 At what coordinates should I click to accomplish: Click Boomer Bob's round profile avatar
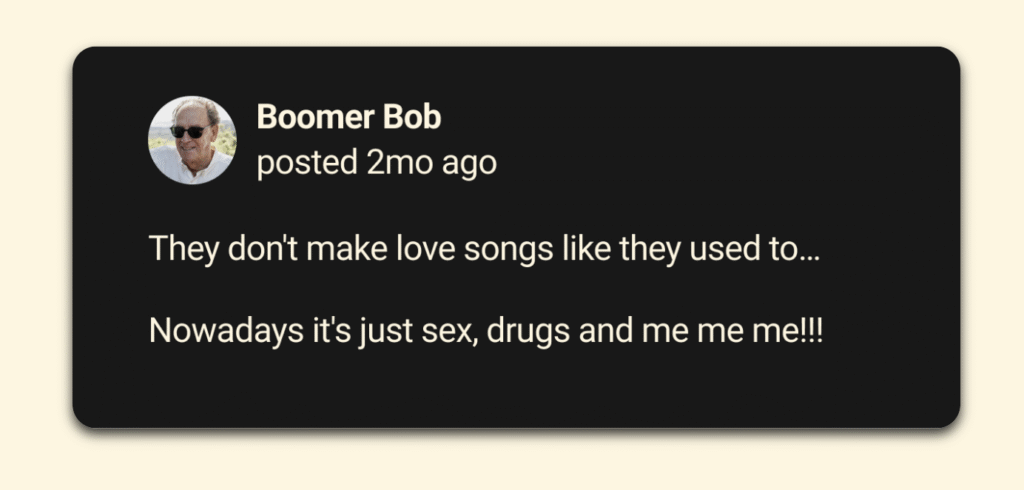pyautogui.click(x=192, y=140)
